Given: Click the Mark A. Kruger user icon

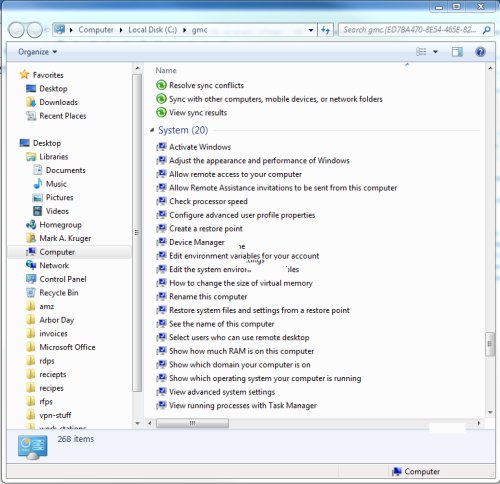Looking at the screenshot, I should coord(31,238).
